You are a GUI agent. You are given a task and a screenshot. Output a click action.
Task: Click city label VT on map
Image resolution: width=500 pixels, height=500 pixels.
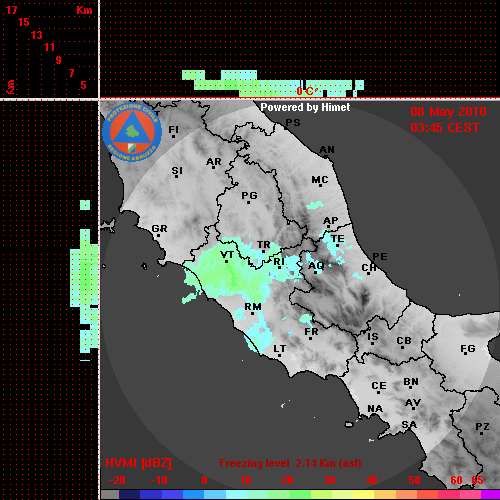[227, 255]
